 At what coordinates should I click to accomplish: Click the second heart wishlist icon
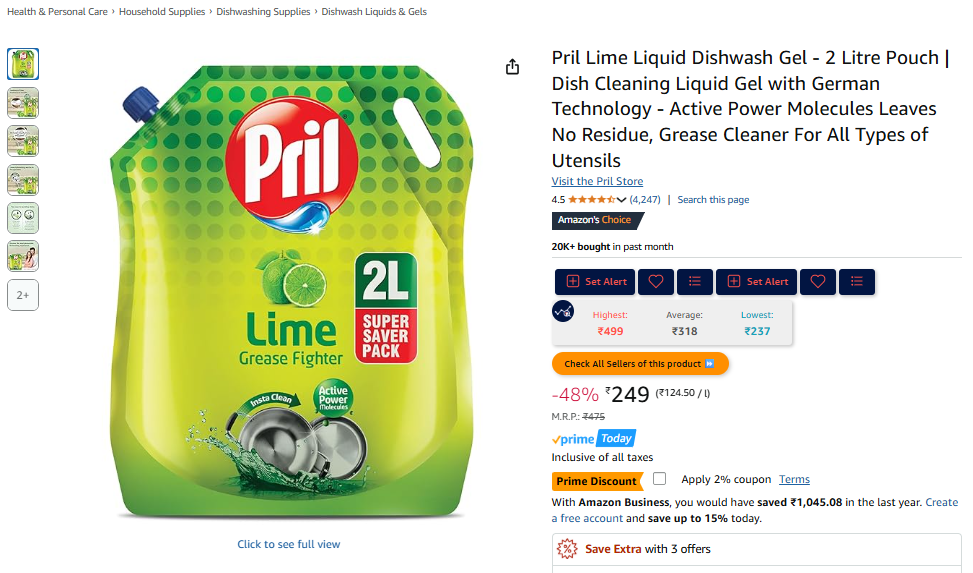click(x=818, y=282)
